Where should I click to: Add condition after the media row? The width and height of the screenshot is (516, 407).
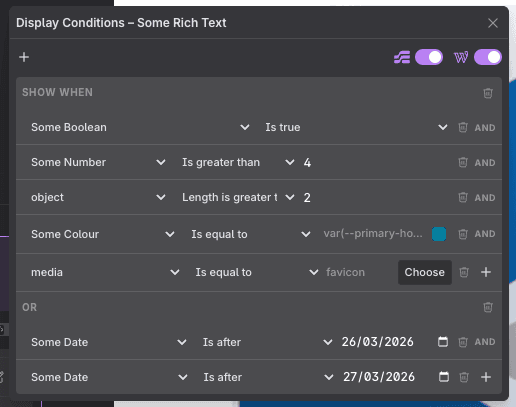[486, 272]
